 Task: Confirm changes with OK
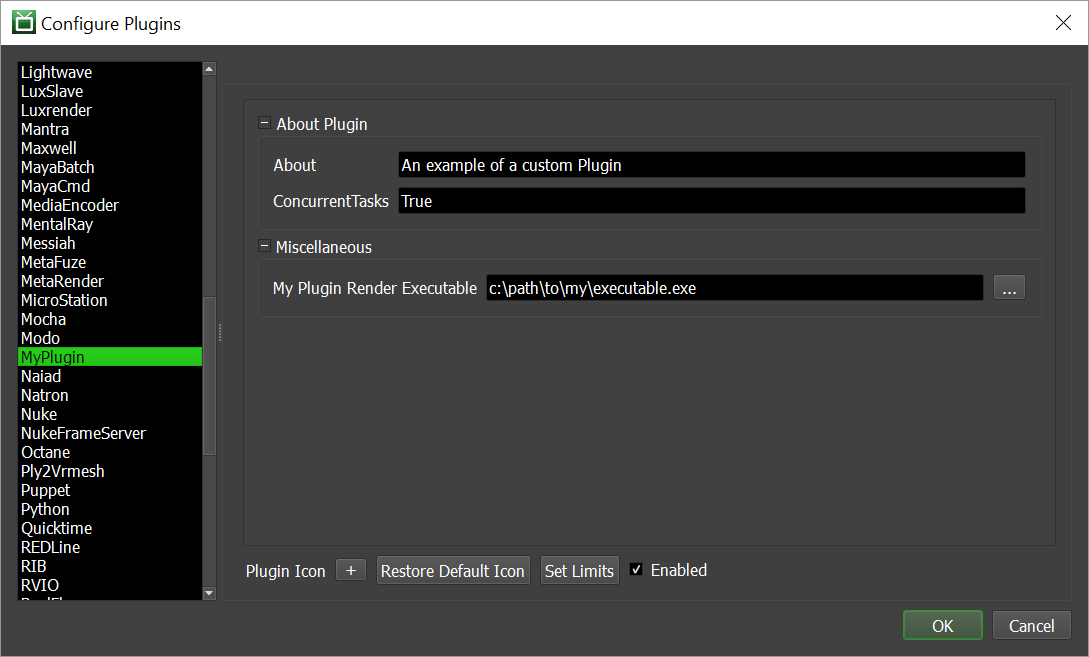click(942, 625)
